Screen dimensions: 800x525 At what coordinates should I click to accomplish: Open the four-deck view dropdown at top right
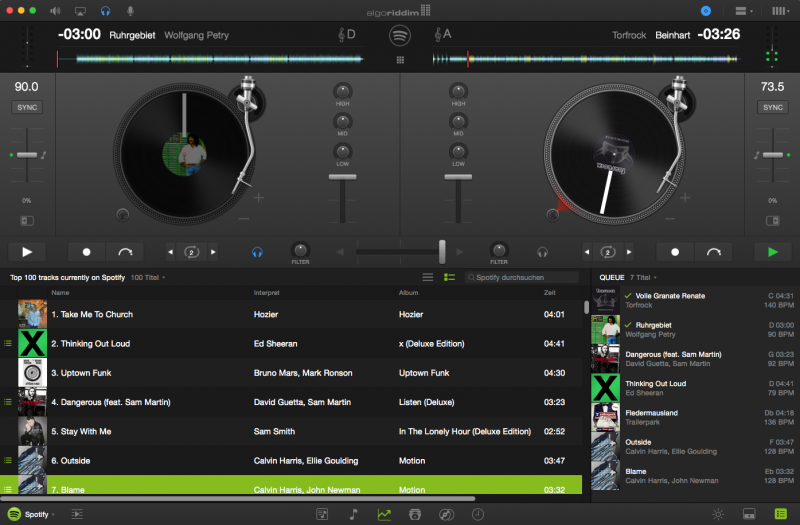pyautogui.click(x=780, y=11)
